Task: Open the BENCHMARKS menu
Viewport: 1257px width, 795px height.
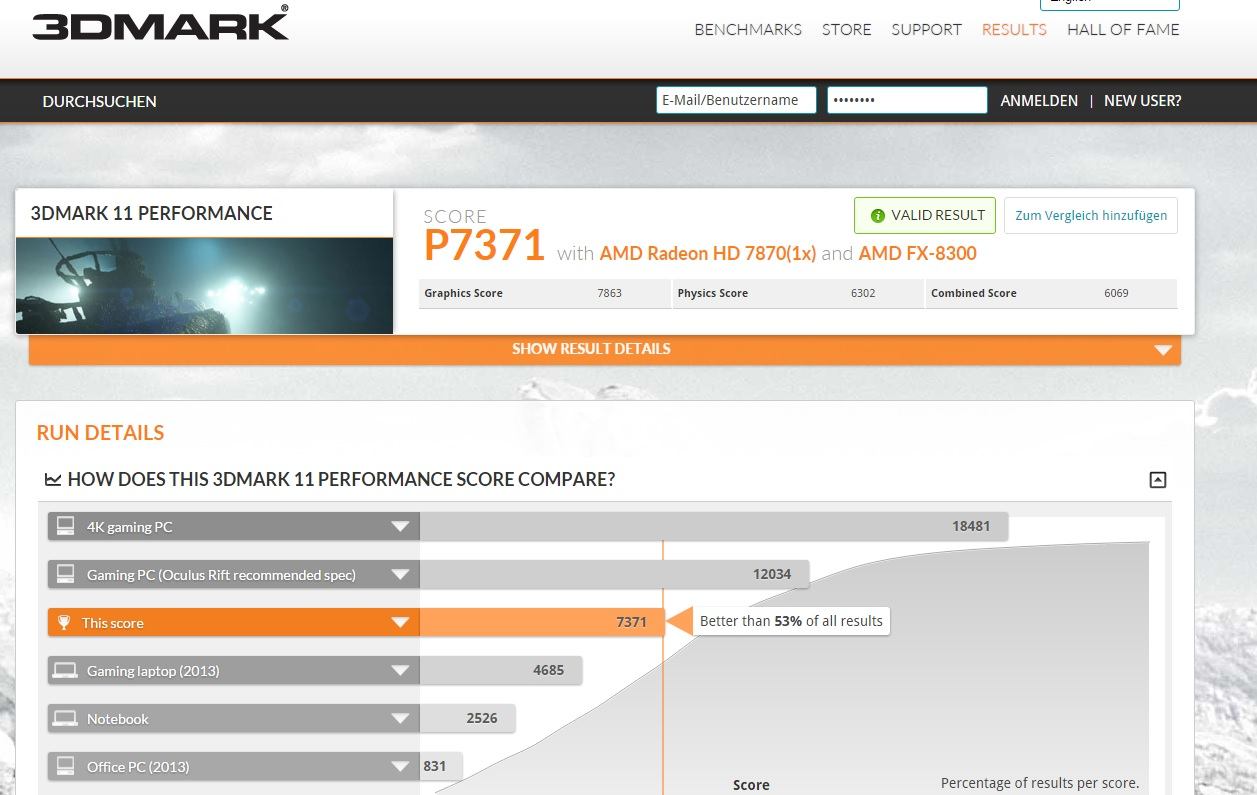Action: [x=748, y=29]
